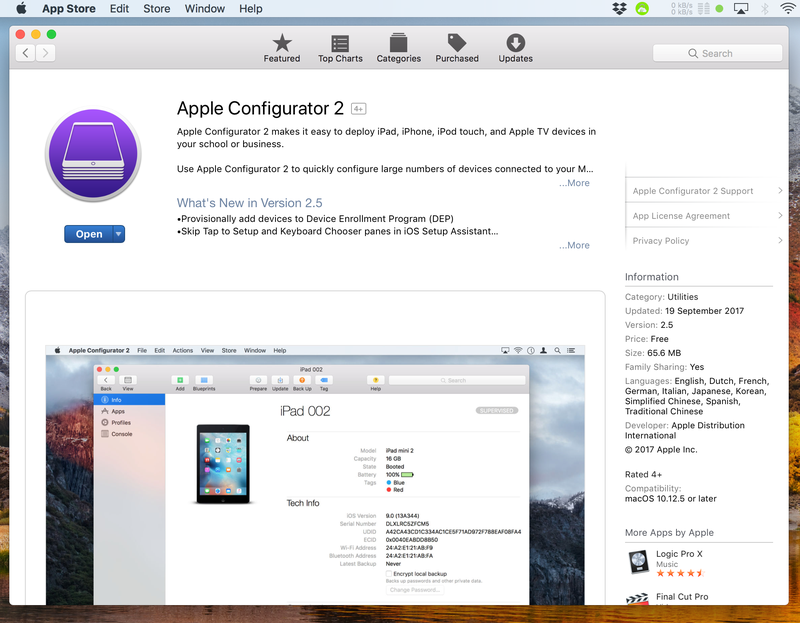
Task: Click the Rated 4+ text
Action: pos(643,474)
